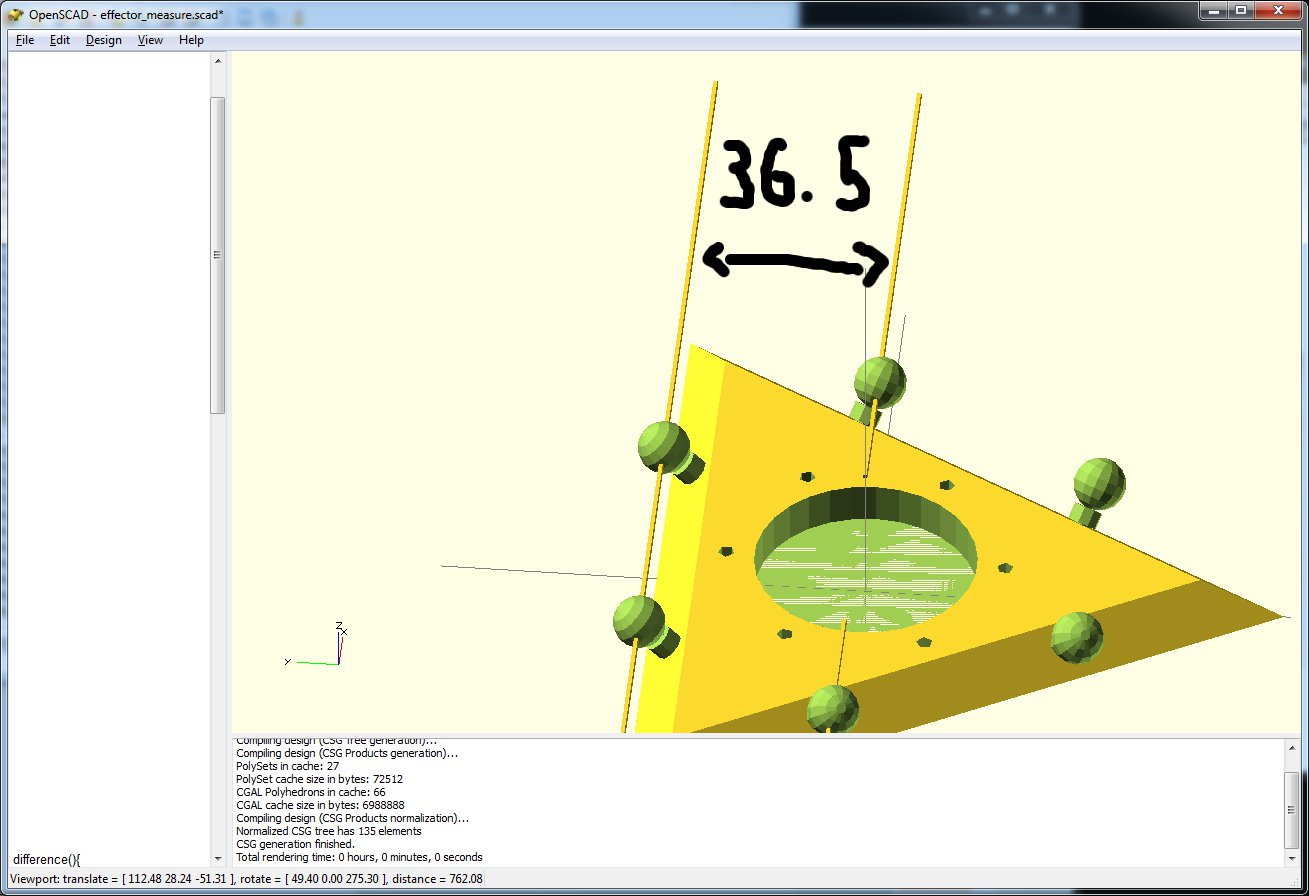
Task: Click the editor scrollbar down arrow
Action: tap(218, 858)
